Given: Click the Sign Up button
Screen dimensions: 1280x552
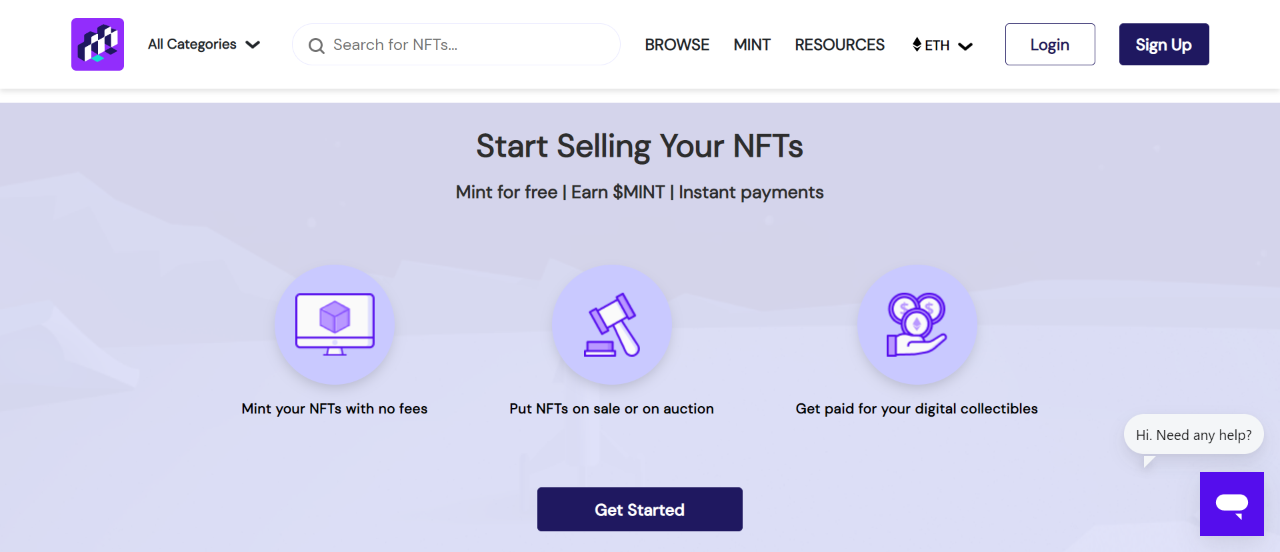Looking at the screenshot, I should pyautogui.click(x=1163, y=45).
